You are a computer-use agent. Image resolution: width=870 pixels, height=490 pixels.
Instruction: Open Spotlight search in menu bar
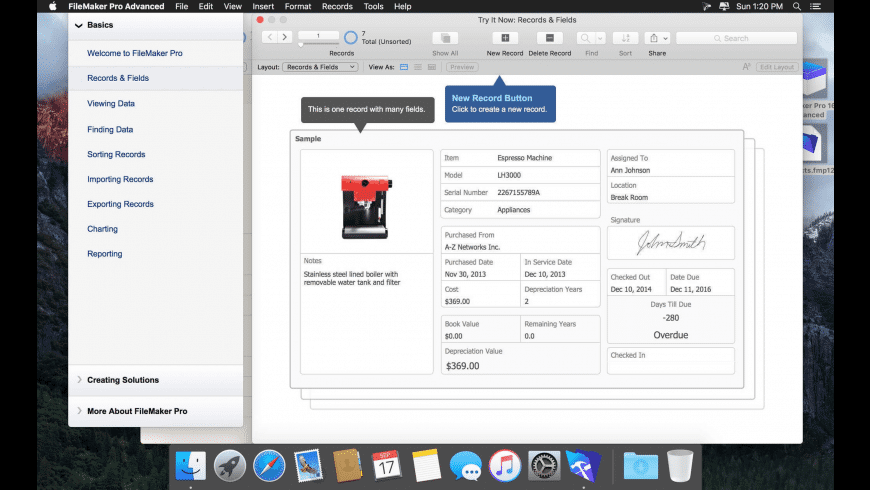(797, 7)
